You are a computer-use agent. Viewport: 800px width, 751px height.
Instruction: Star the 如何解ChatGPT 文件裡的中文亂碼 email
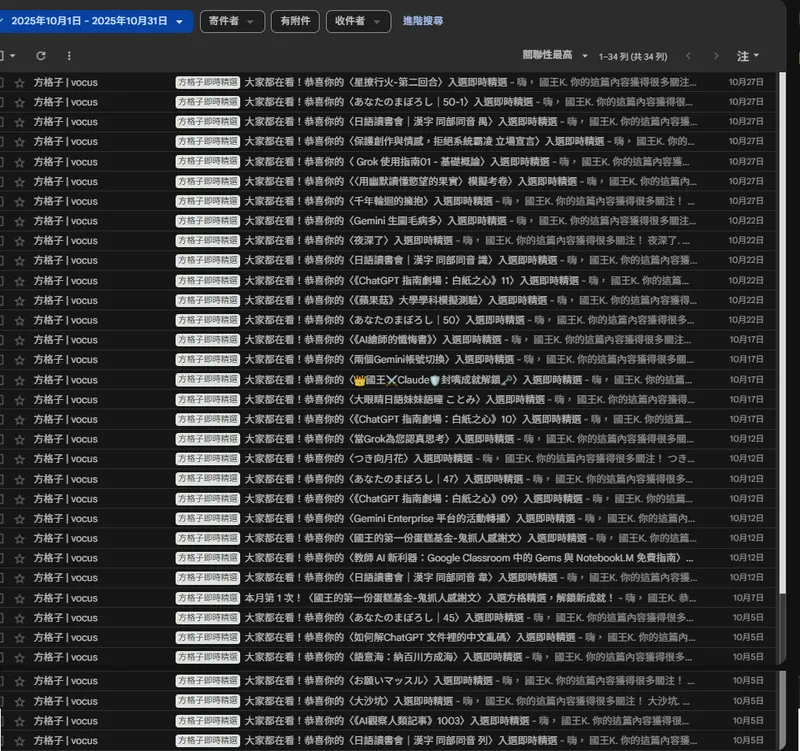tap(19, 638)
